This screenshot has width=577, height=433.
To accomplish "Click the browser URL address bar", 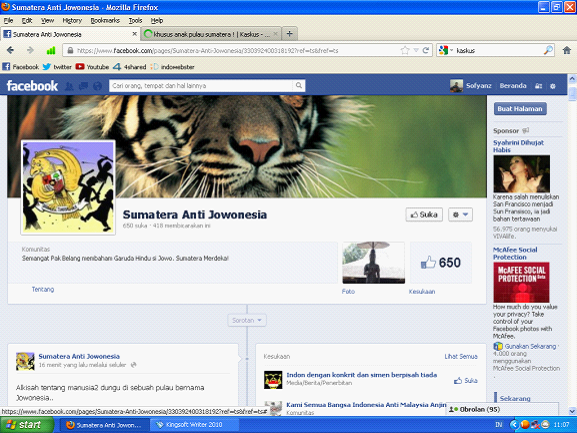I will (236, 50).
